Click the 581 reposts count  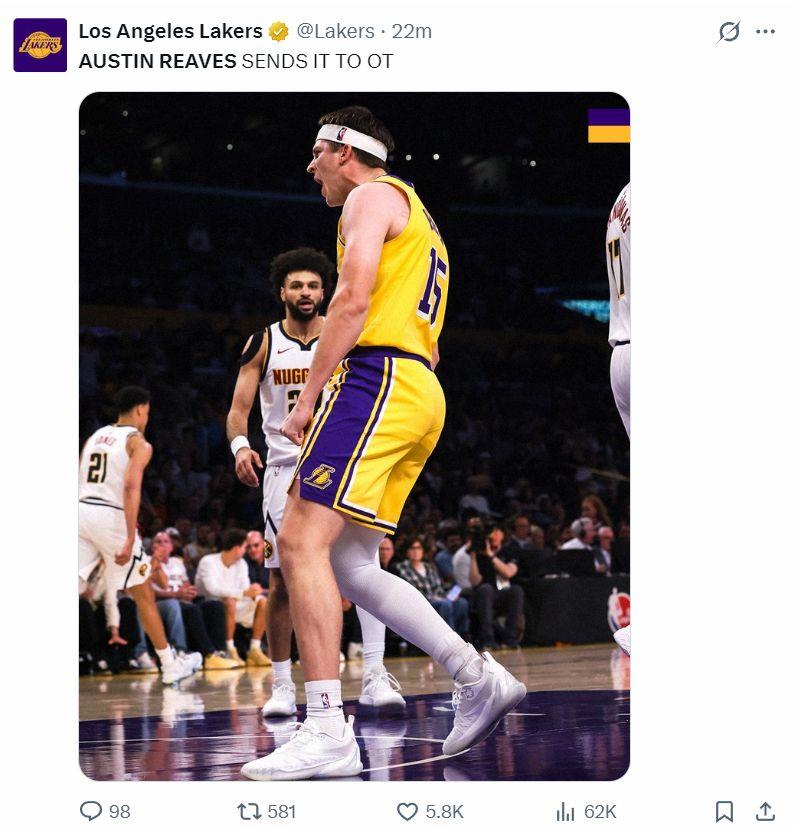(281, 811)
